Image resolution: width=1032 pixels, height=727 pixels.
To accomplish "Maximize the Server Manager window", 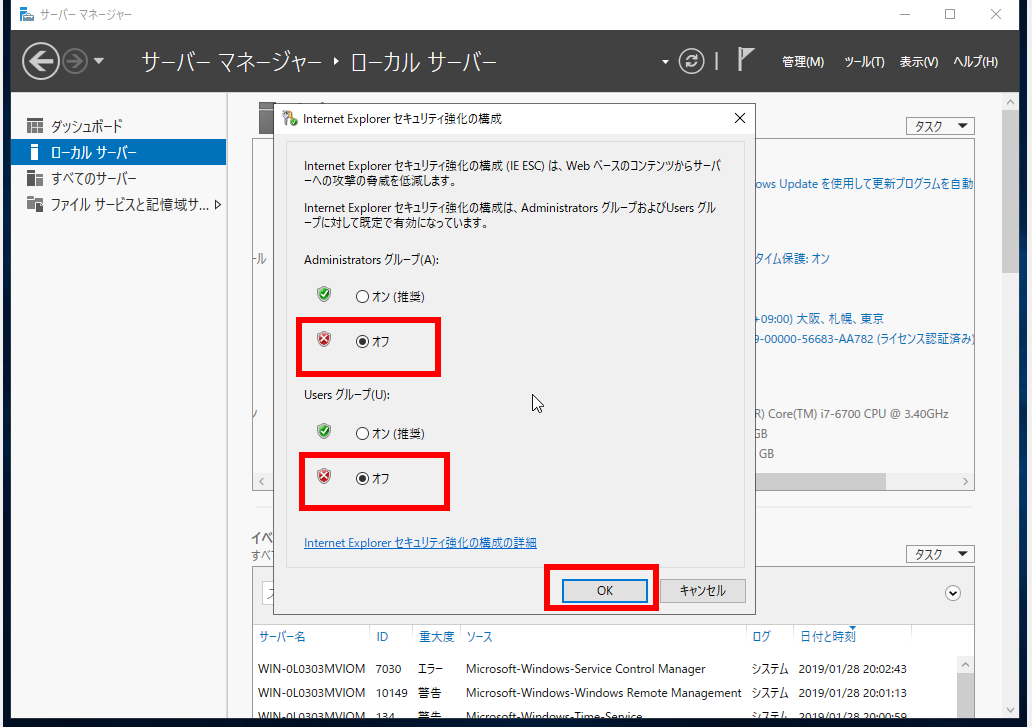I will click(x=950, y=14).
